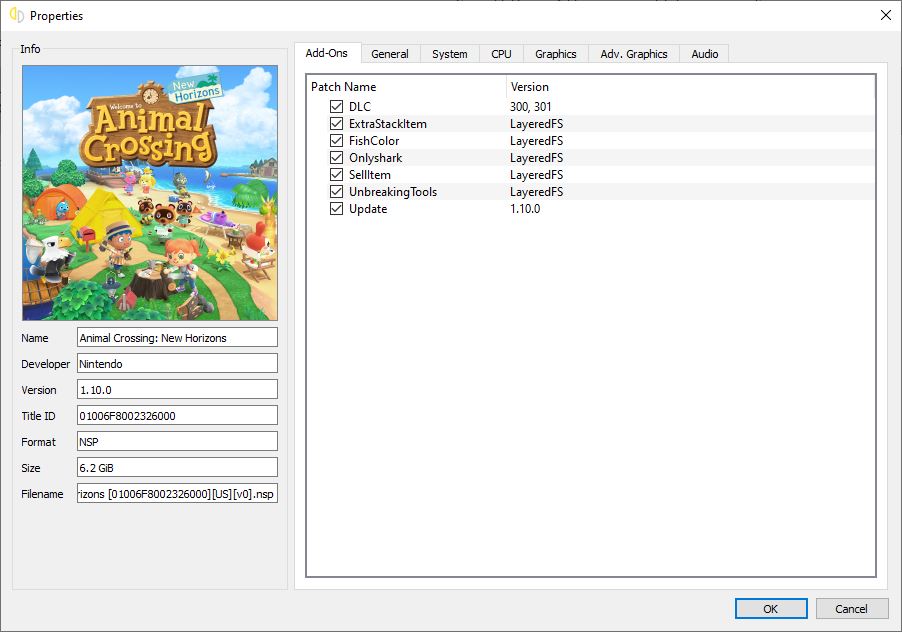Switch to the Audio tab
The width and height of the screenshot is (902, 632).
click(x=704, y=54)
